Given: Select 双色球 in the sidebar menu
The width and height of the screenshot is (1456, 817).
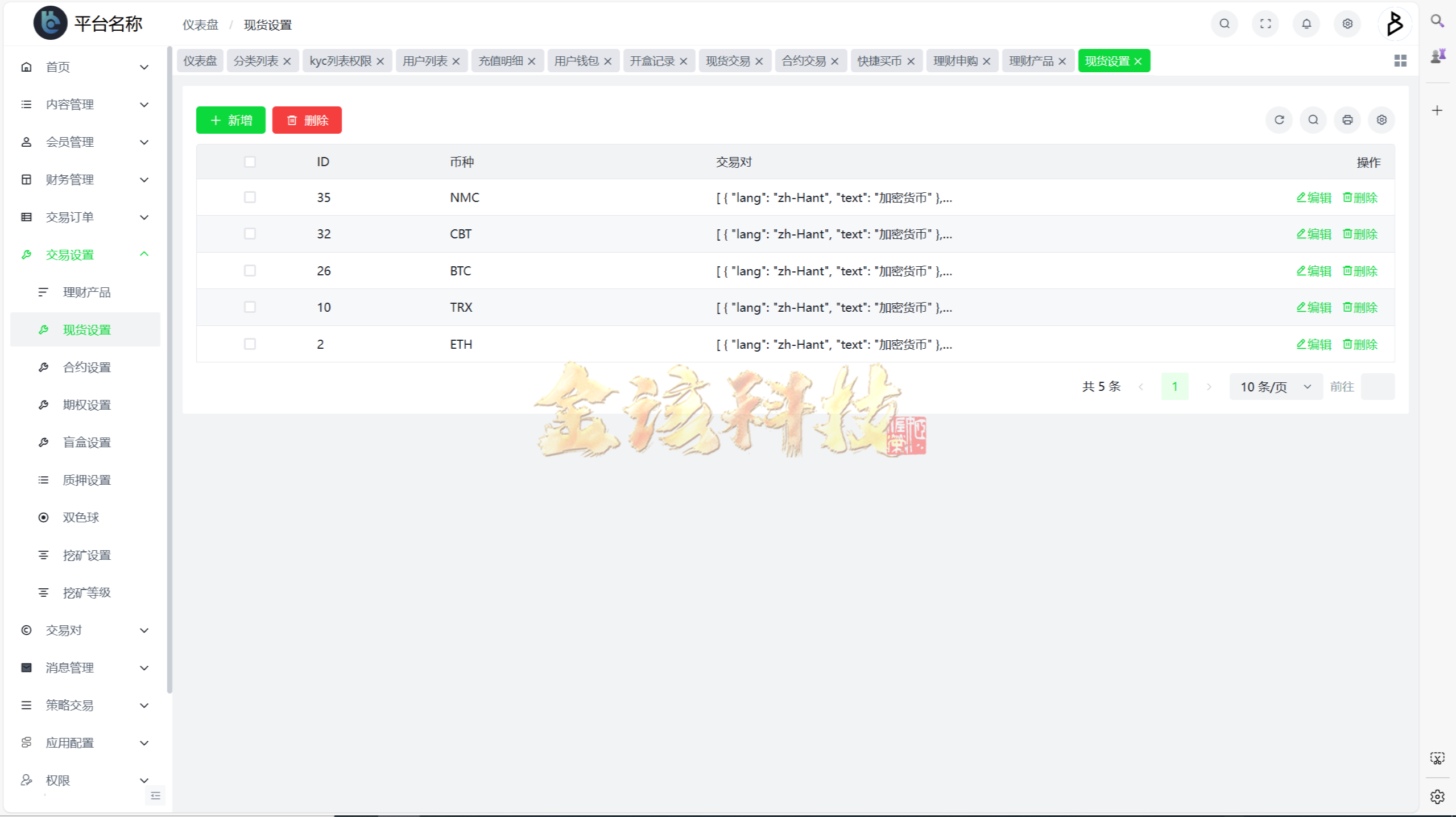Looking at the screenshot, I should coord(80,517).
